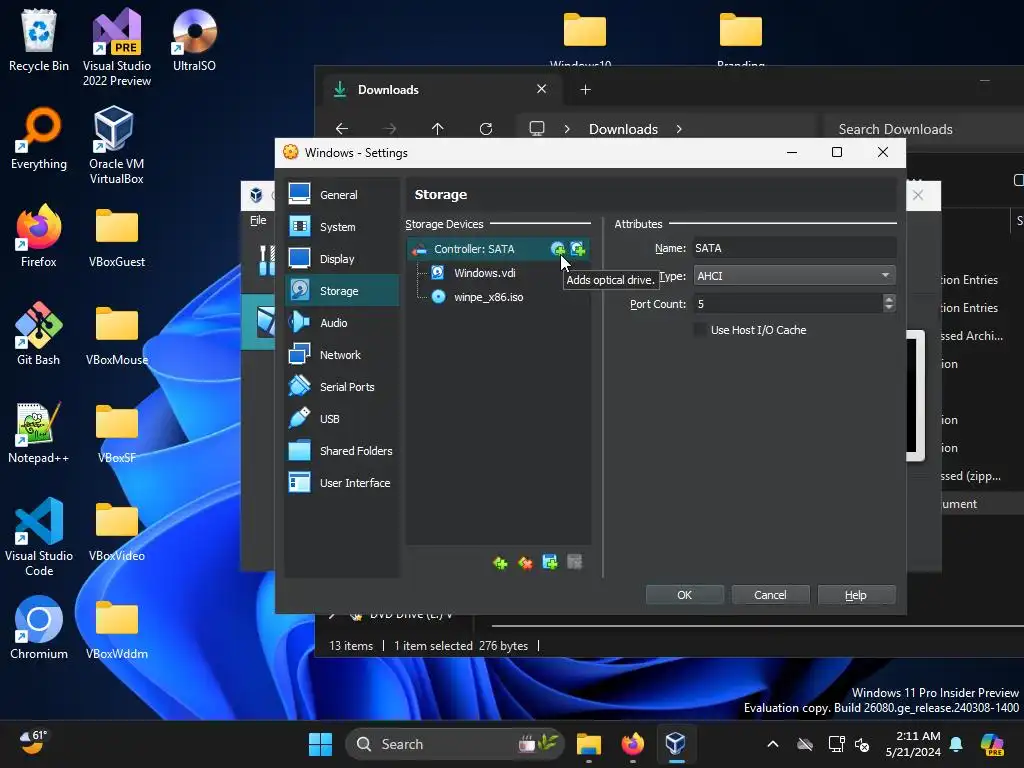Viewport: 1024px width, 768px height.
Task: Open the Network settings category
Action: point(342,355)
